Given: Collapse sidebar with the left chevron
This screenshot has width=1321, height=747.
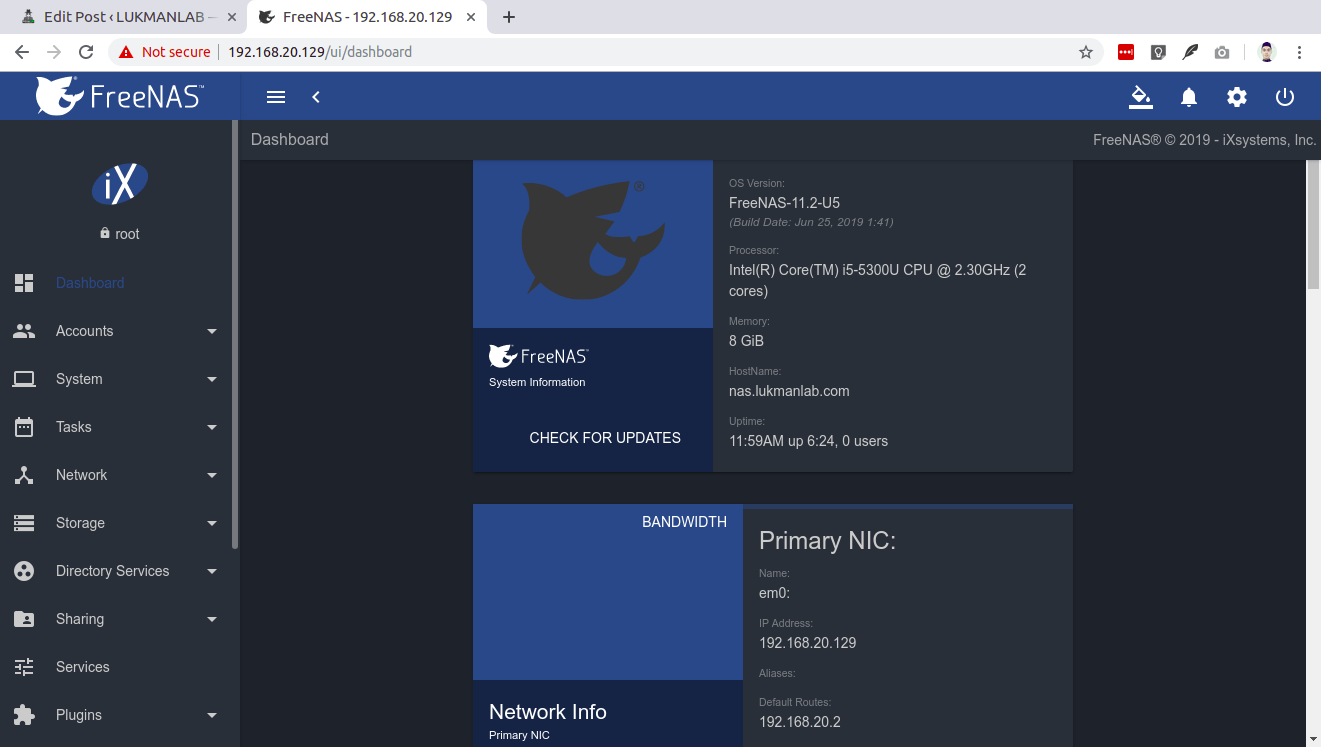Looking at the screenshot, I should [x=316, y=97].
